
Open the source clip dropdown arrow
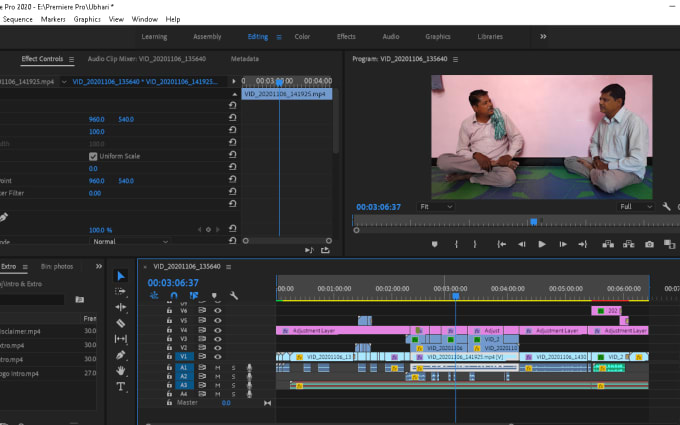[x=64, y=82]
